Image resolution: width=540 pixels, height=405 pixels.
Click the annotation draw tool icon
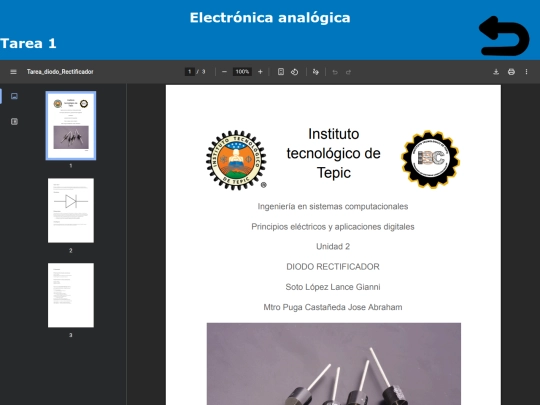click(x=315, y=72)
